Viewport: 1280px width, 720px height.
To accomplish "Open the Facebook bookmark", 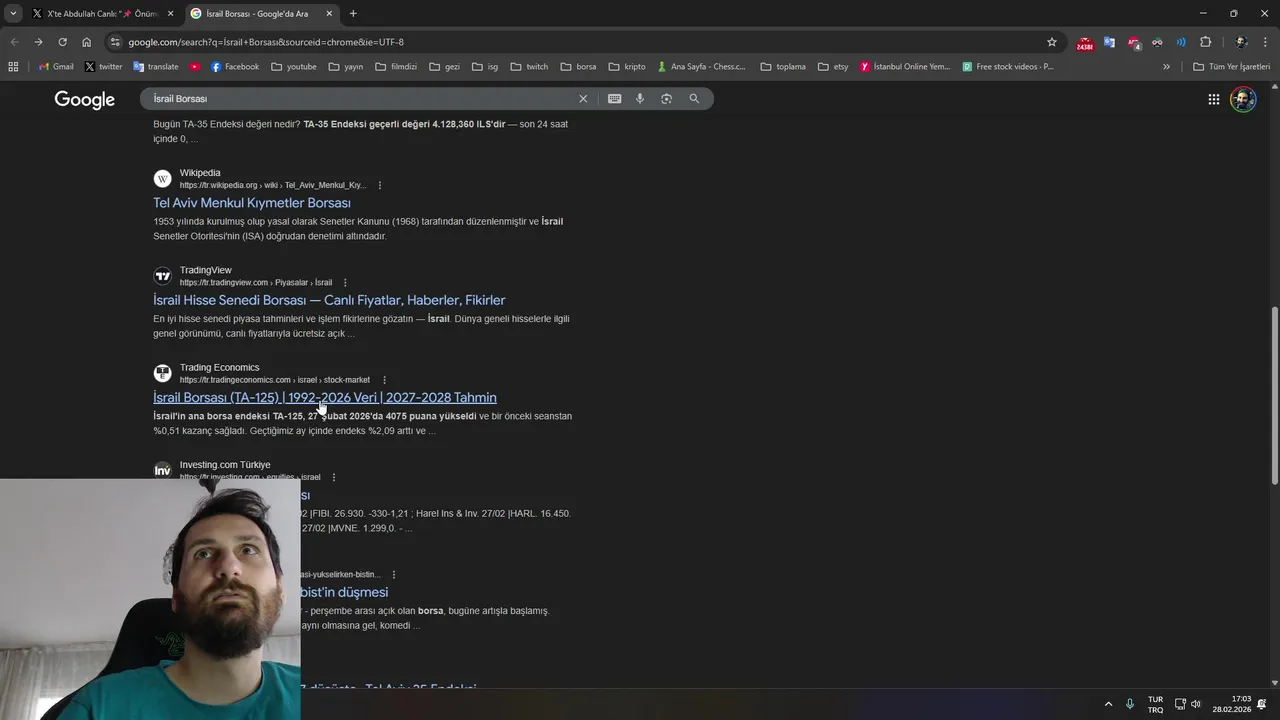I will pos(235,67).
